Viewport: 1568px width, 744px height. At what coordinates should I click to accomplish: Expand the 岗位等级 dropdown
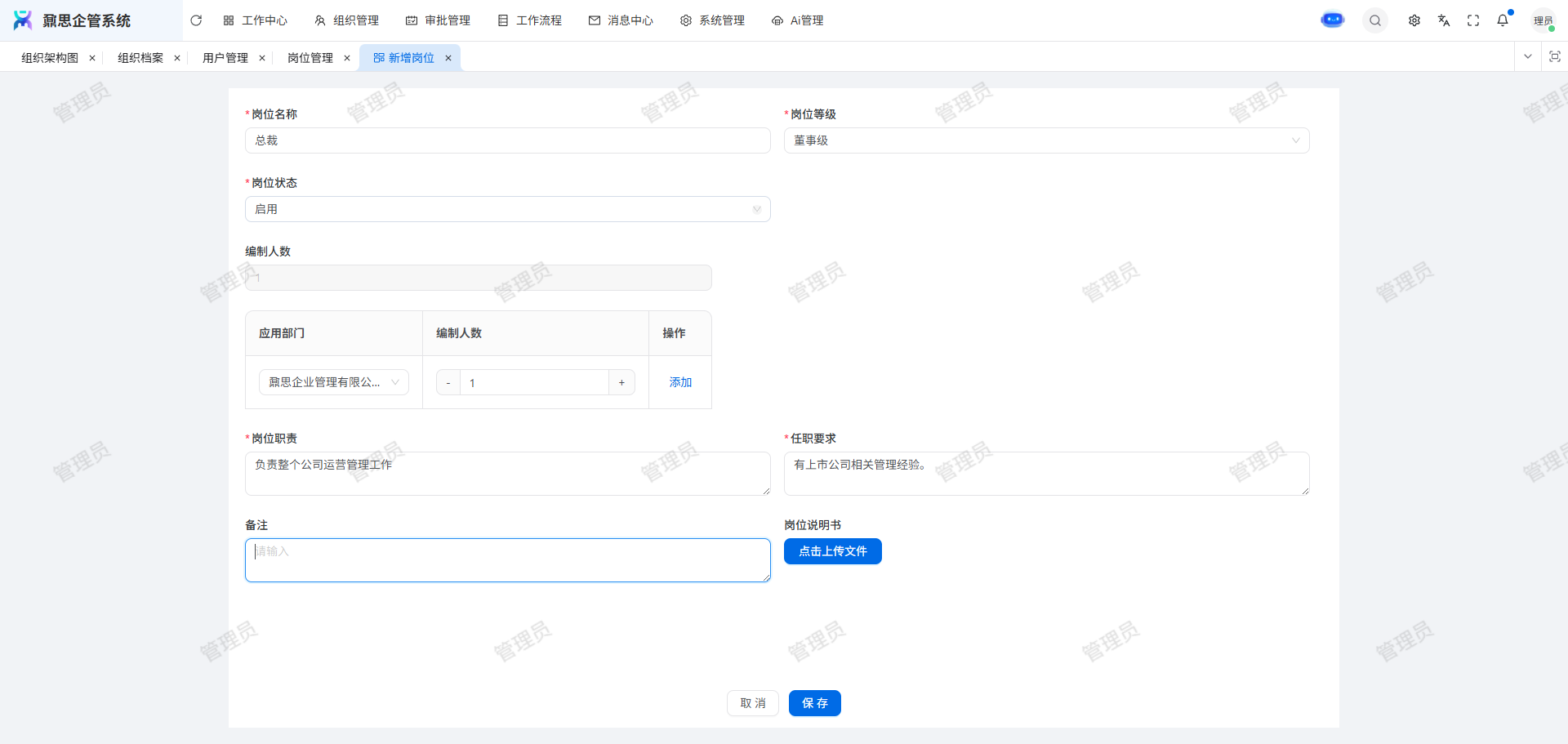pos(1046,140)
